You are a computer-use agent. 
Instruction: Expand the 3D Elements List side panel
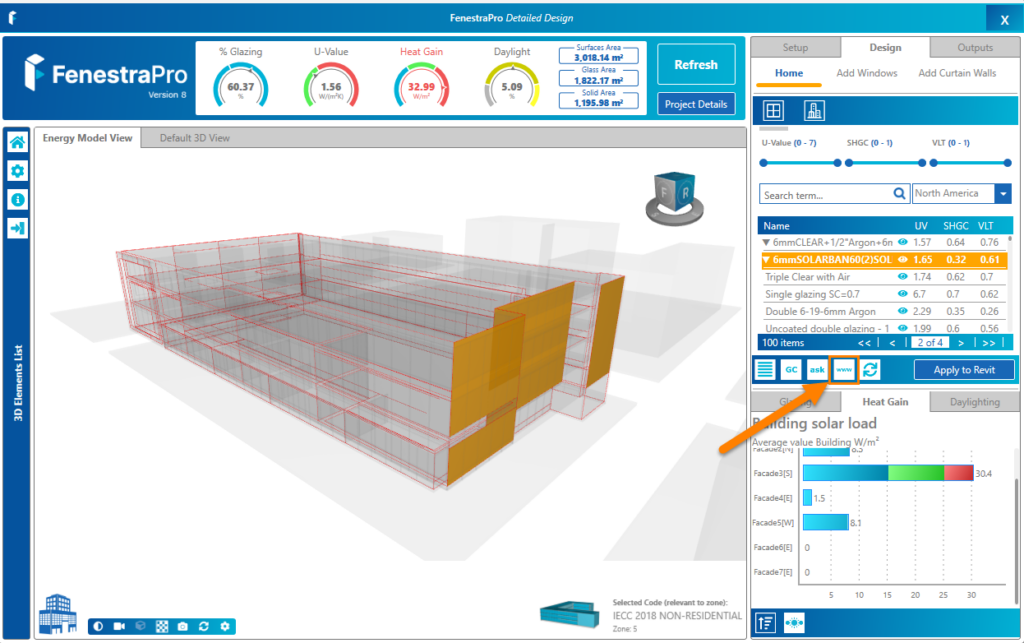point(18,383)
